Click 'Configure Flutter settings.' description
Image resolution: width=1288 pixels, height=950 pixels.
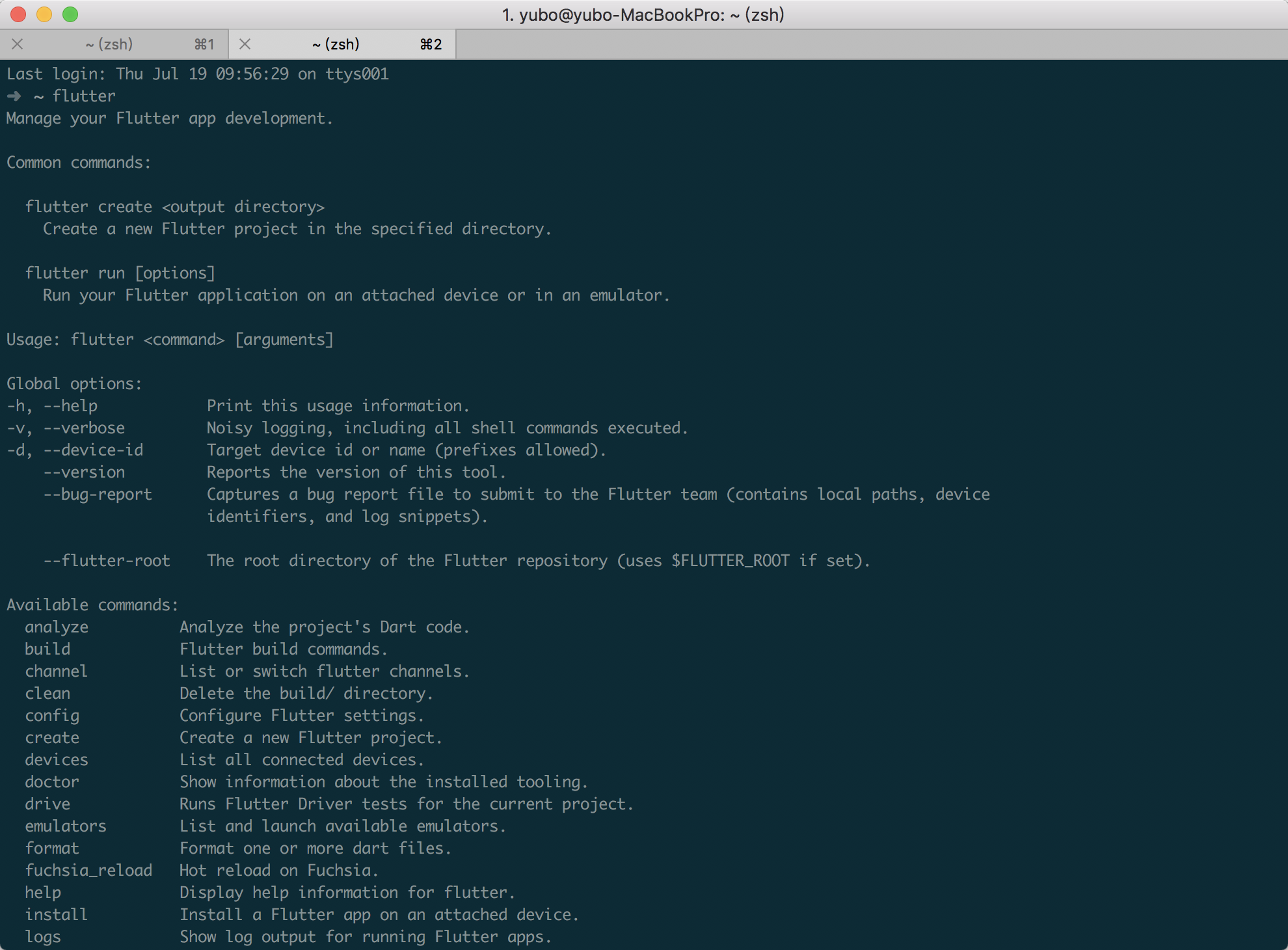pyautogui.click(x=302, y=716)
